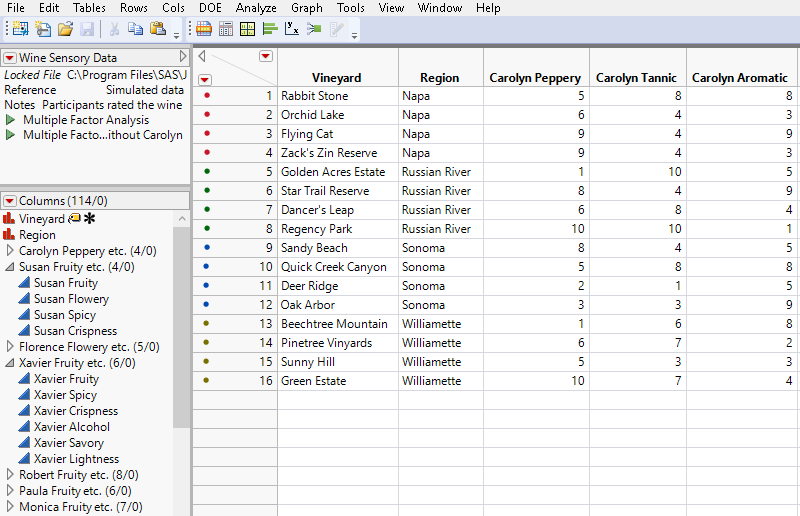Expand the Paula Fruity etc. group
800x516 pixels.
(10, 490)
